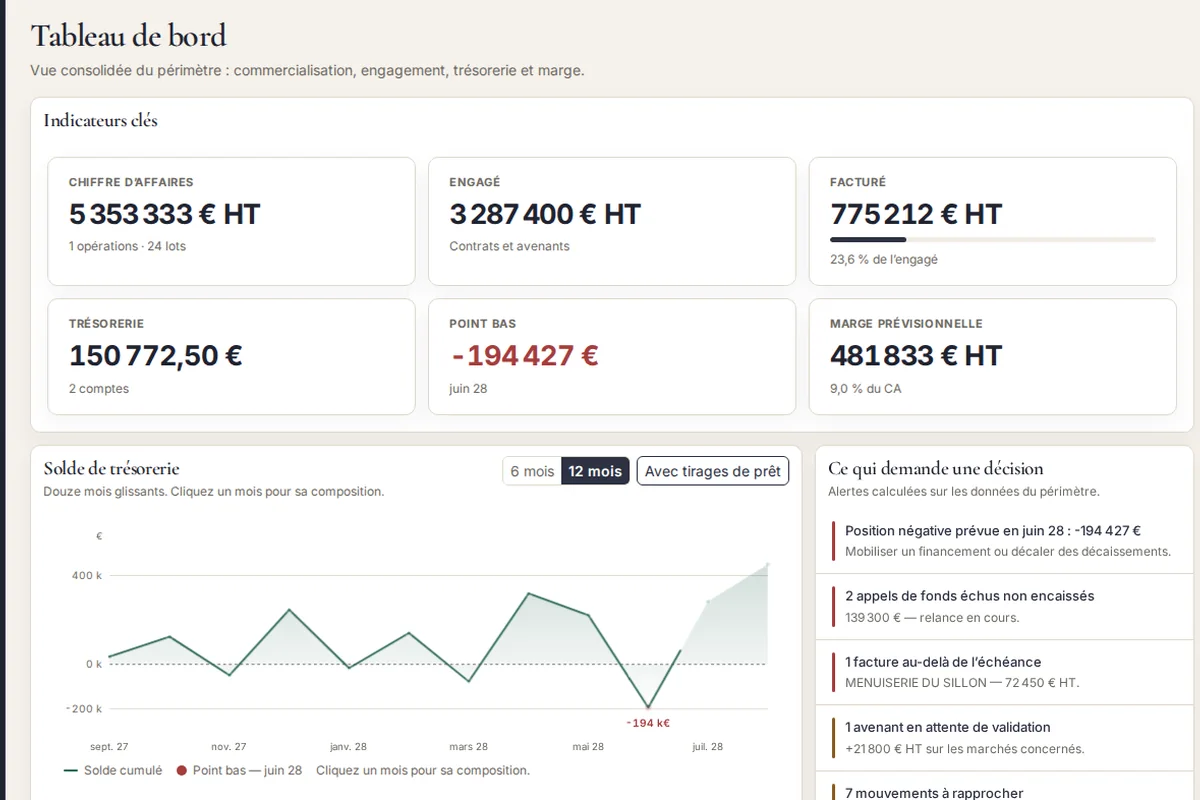Image resolution: width=1200 pixels, height=800 pixels.
Task: Click the Solde cumulé legend line icon
Action: coord(71,771)
